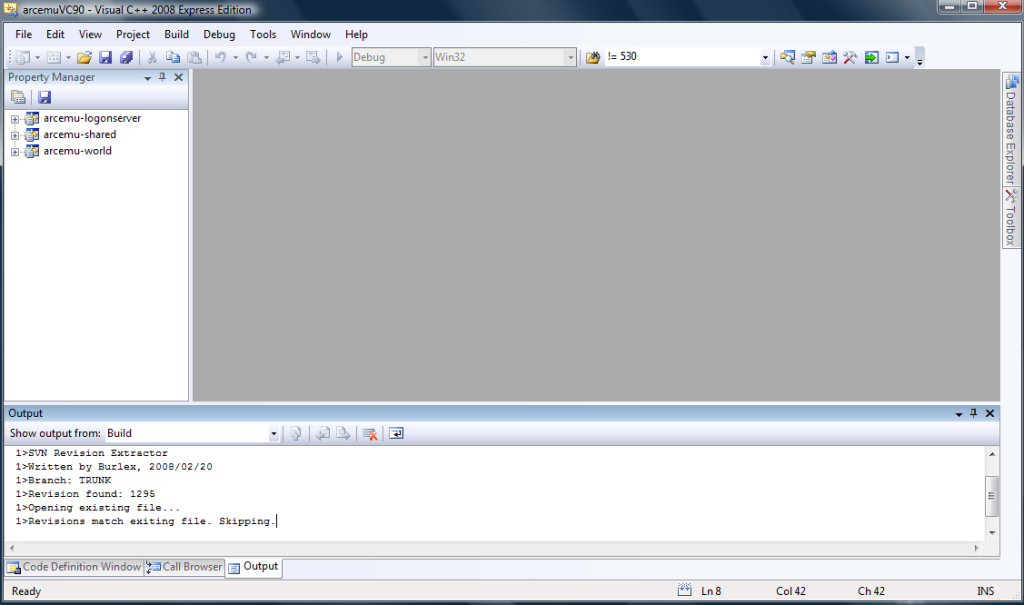The image size is (1024, 605).
Task: Close the Property Manager panel
Action: pyautogui.click(x=178, y=77)
